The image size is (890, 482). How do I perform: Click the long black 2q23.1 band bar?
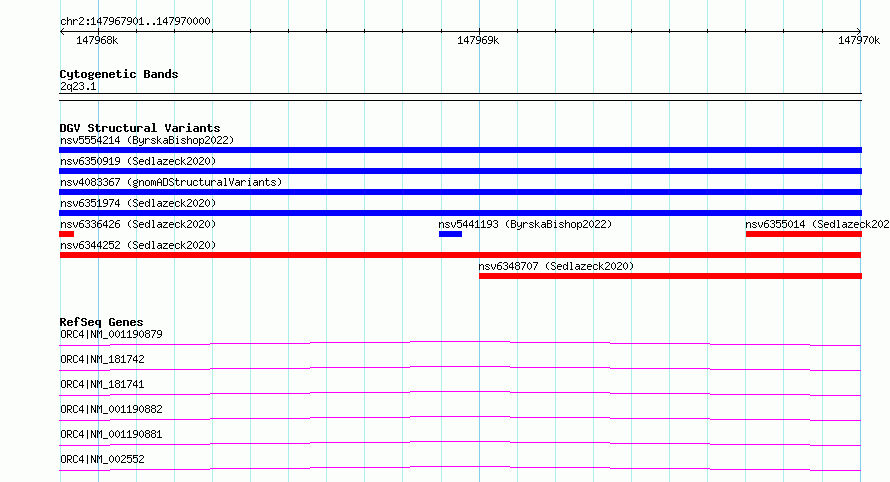pos(460,97)
